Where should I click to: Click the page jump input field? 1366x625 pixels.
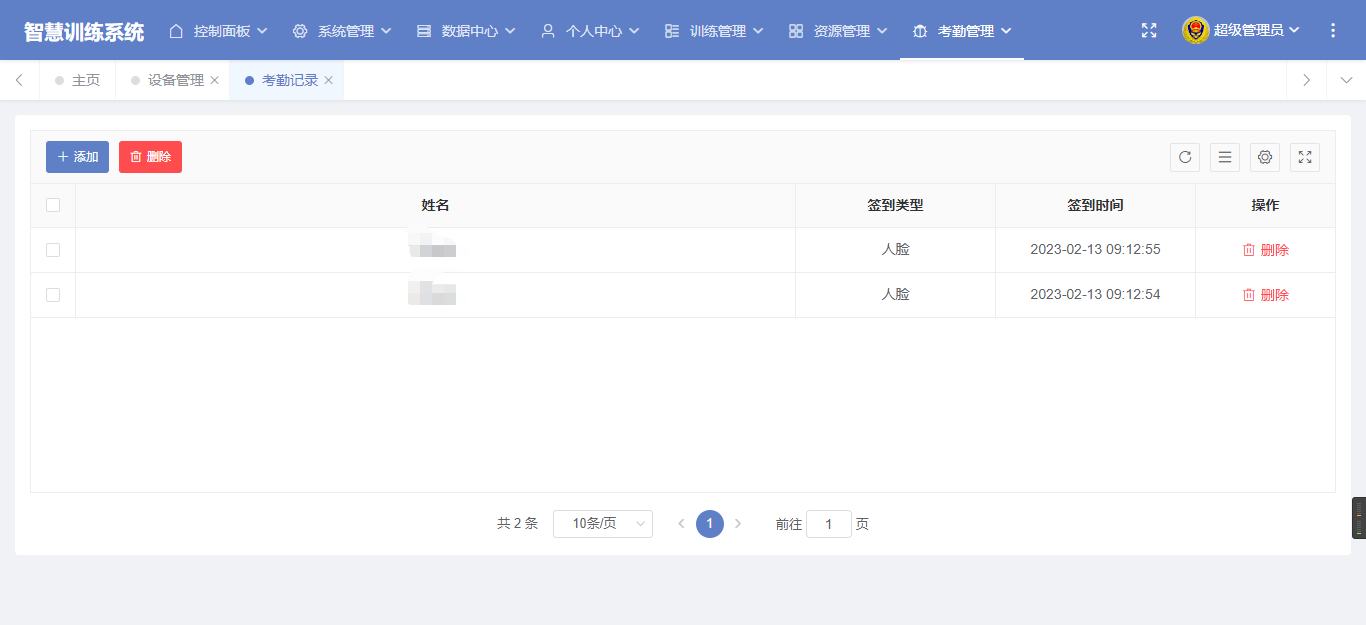[828, 524]
